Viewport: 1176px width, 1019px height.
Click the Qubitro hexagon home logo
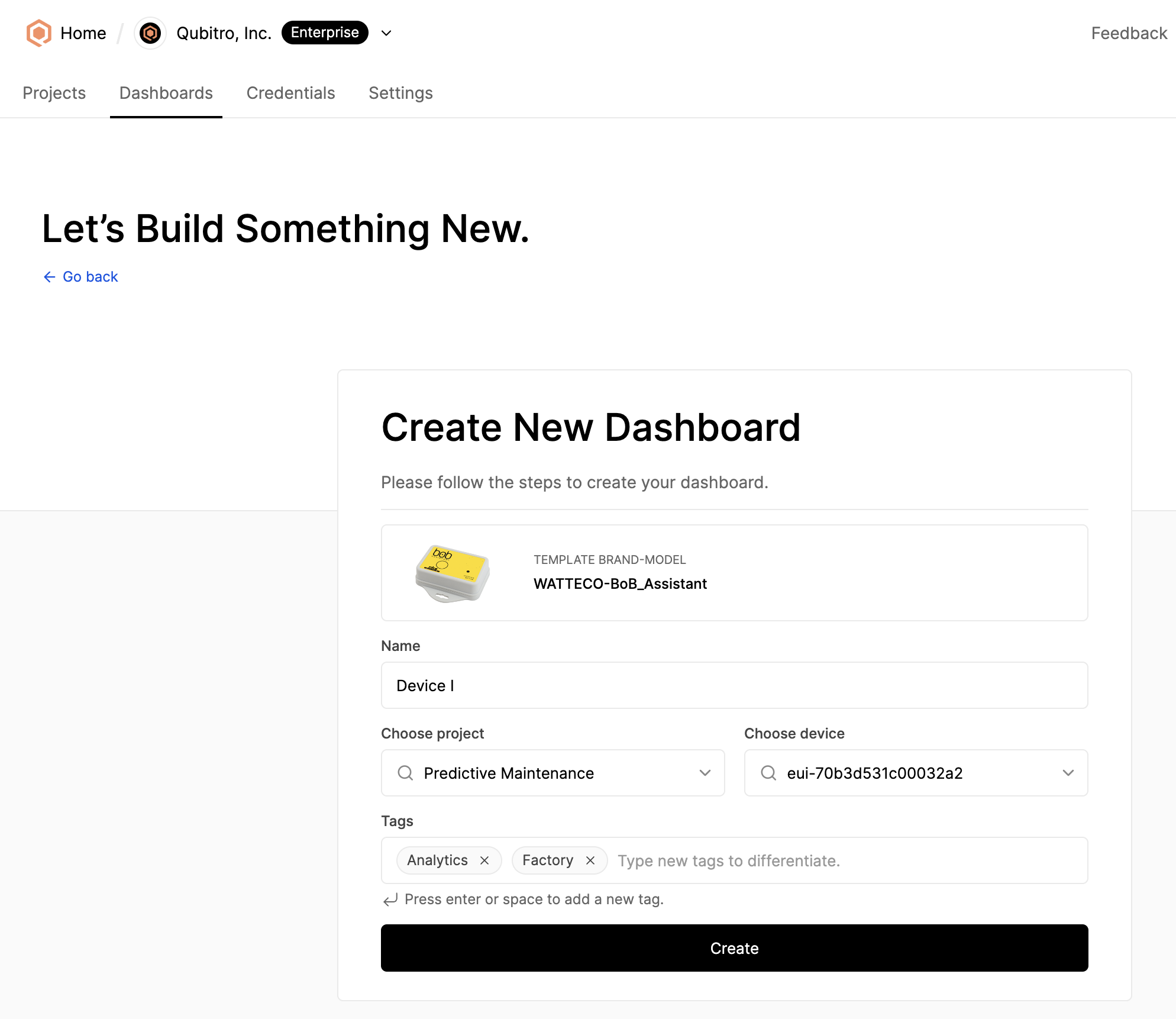point(38,33)
